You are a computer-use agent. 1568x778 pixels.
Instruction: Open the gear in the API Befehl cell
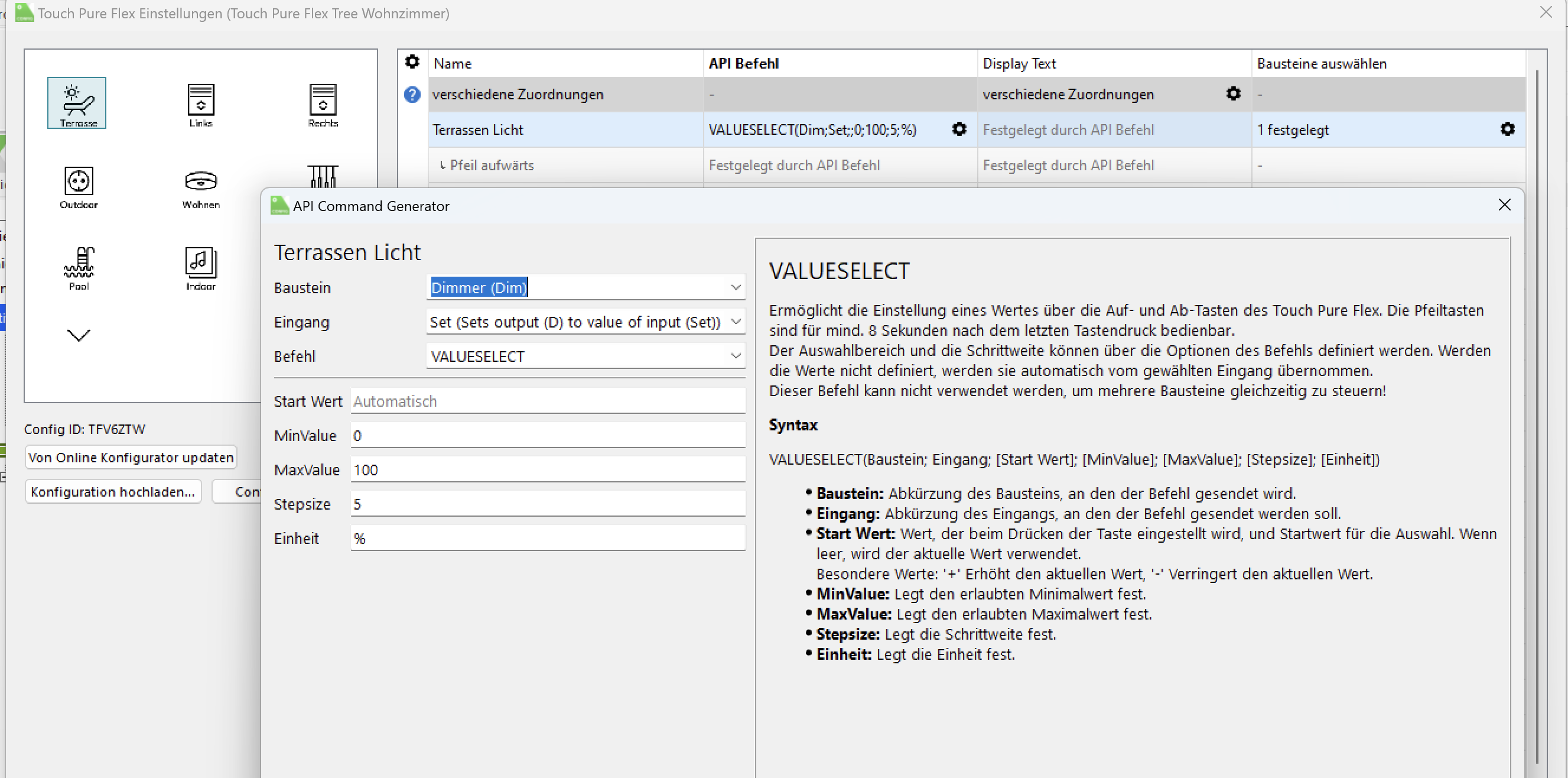coord(959,129)
